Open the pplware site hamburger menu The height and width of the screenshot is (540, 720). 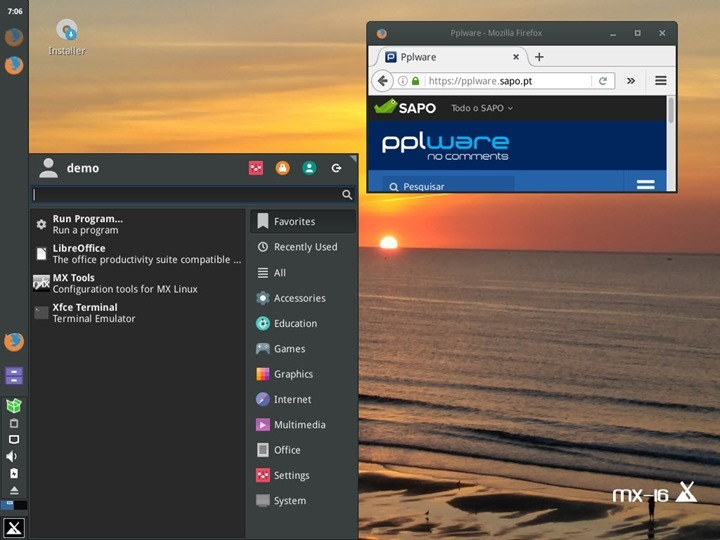(645, 185)
